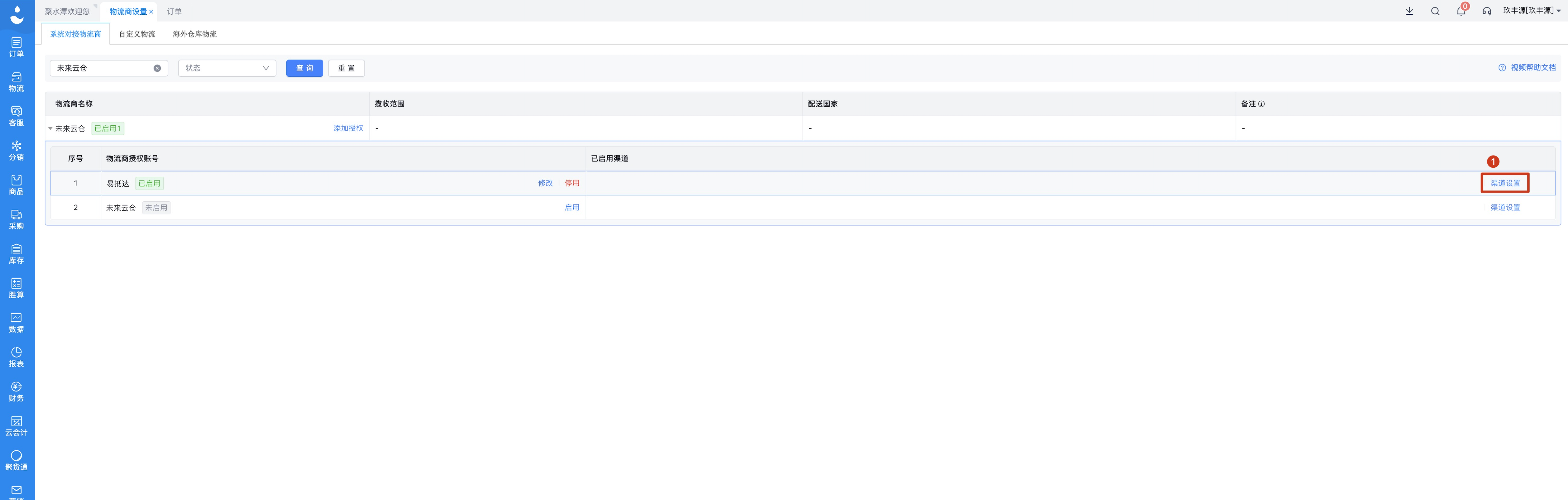Open the 库存 sidebar module
Viewport: 1568px width, 500px height.
pos(17,254)
